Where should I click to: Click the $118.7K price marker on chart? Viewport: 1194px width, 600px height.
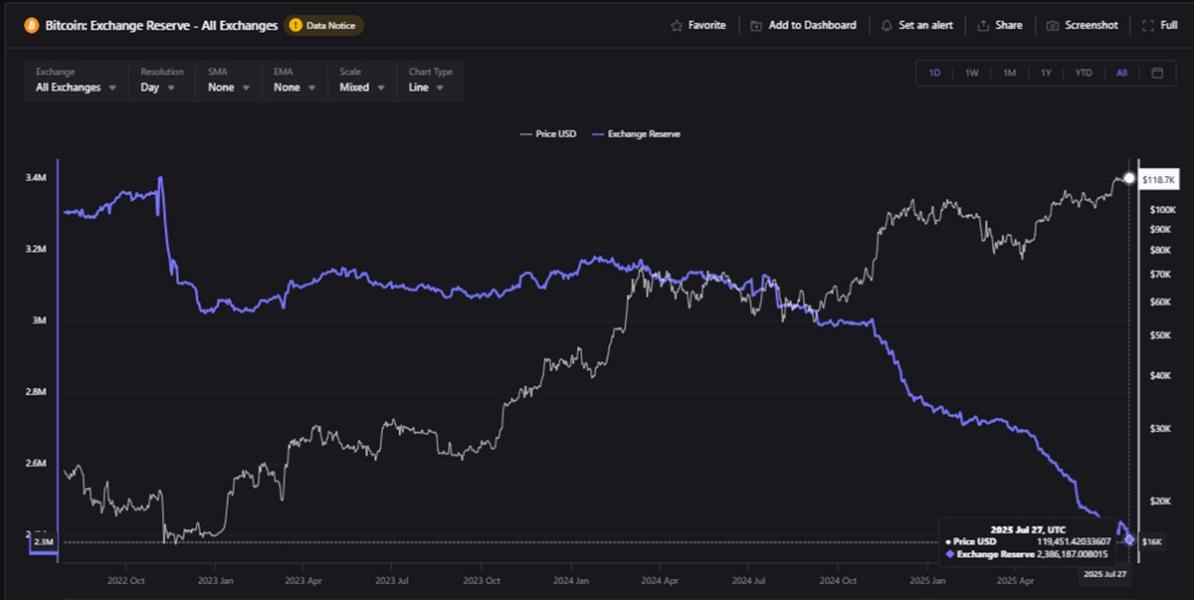click(x=1158, y=179)
